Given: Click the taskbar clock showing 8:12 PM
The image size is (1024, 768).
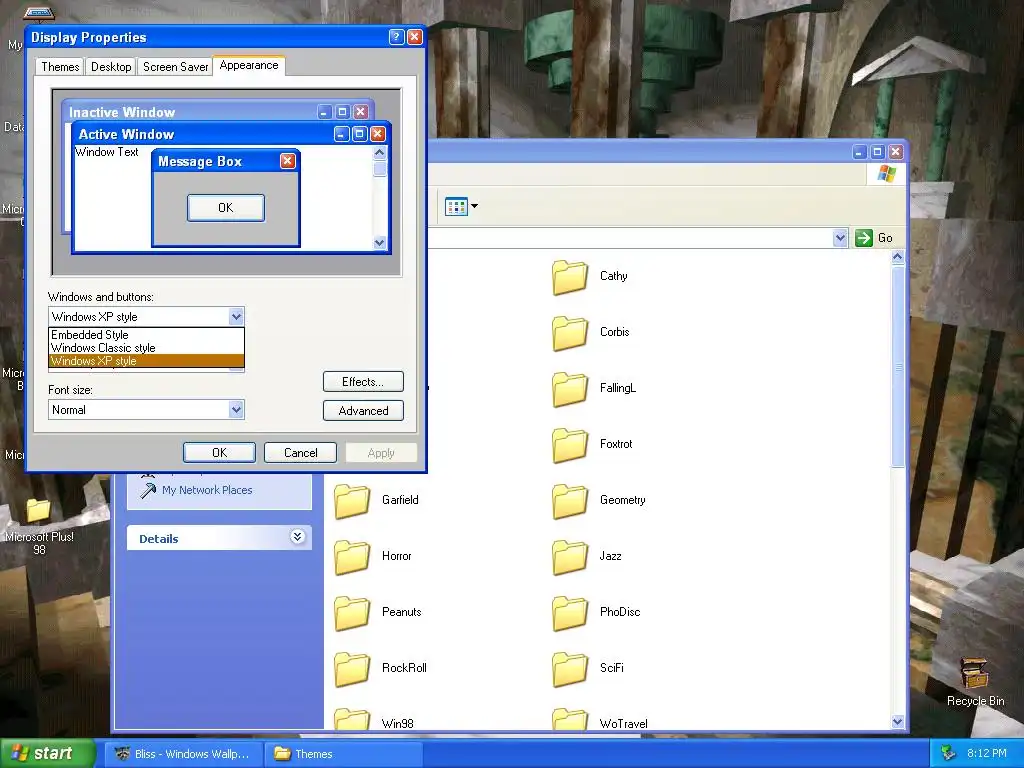Looking at the screenshot, I should pos(987,753).
